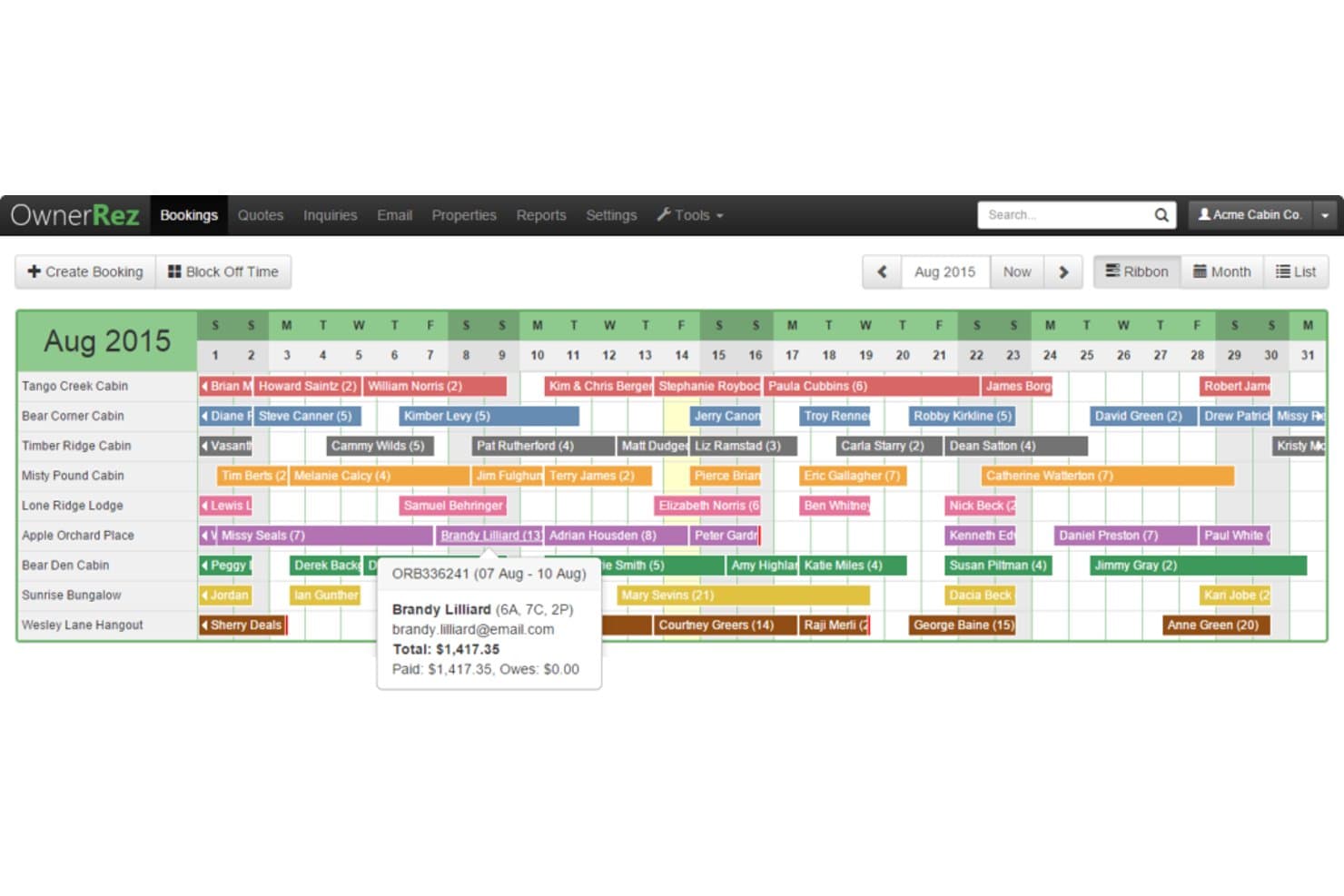Click the Tango Creek Cabin property name
The width and height of the screenshot is (1344, 896).
pos(74,386)
